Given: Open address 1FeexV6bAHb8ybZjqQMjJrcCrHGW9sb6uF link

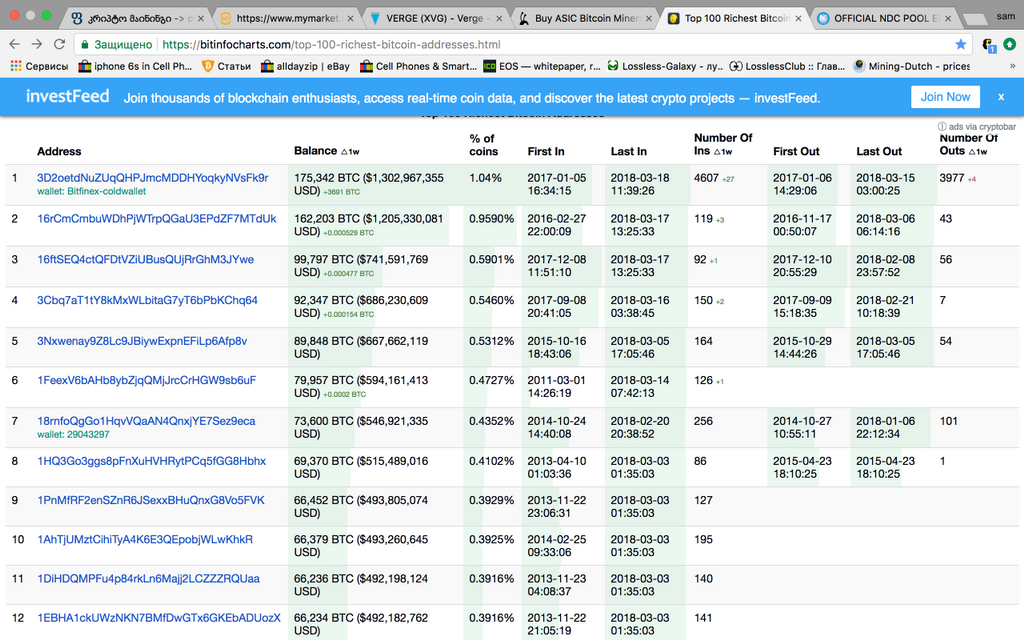Looking at the screenshot, I should click(x=146, y=380).
